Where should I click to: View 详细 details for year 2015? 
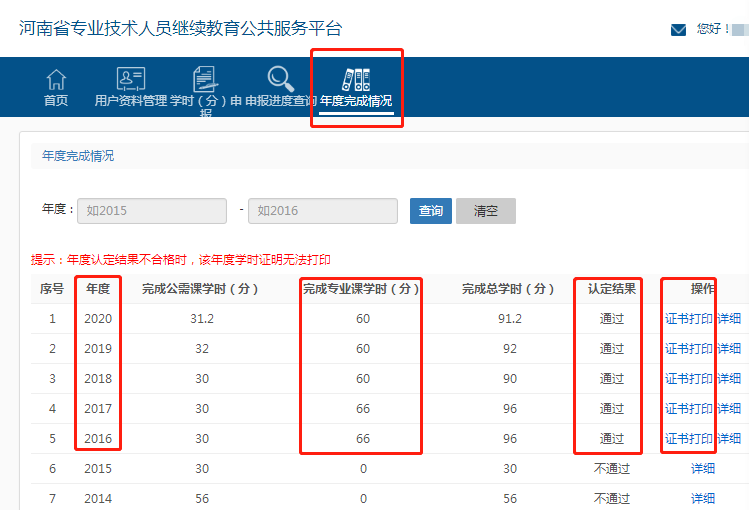(702, 469)
